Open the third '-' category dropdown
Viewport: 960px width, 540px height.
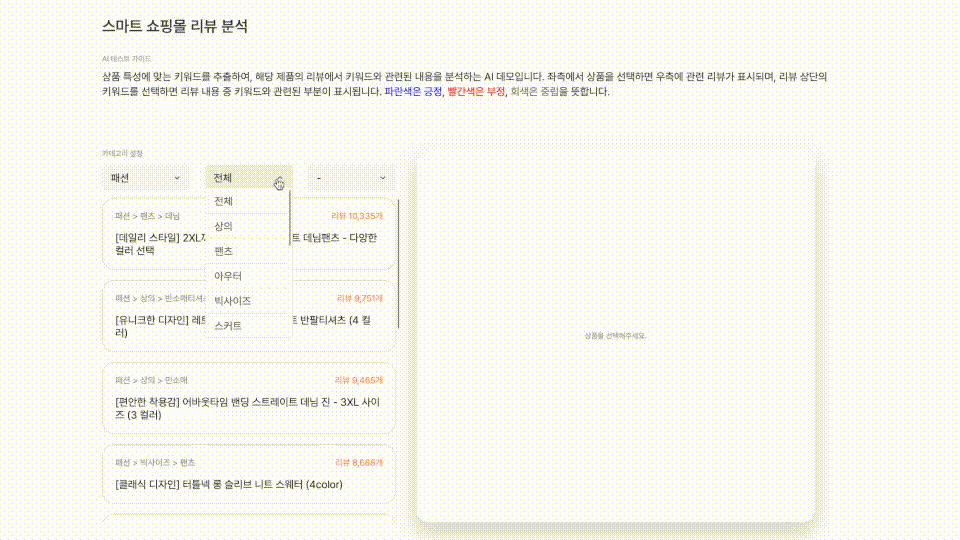[x=351, y=178]
